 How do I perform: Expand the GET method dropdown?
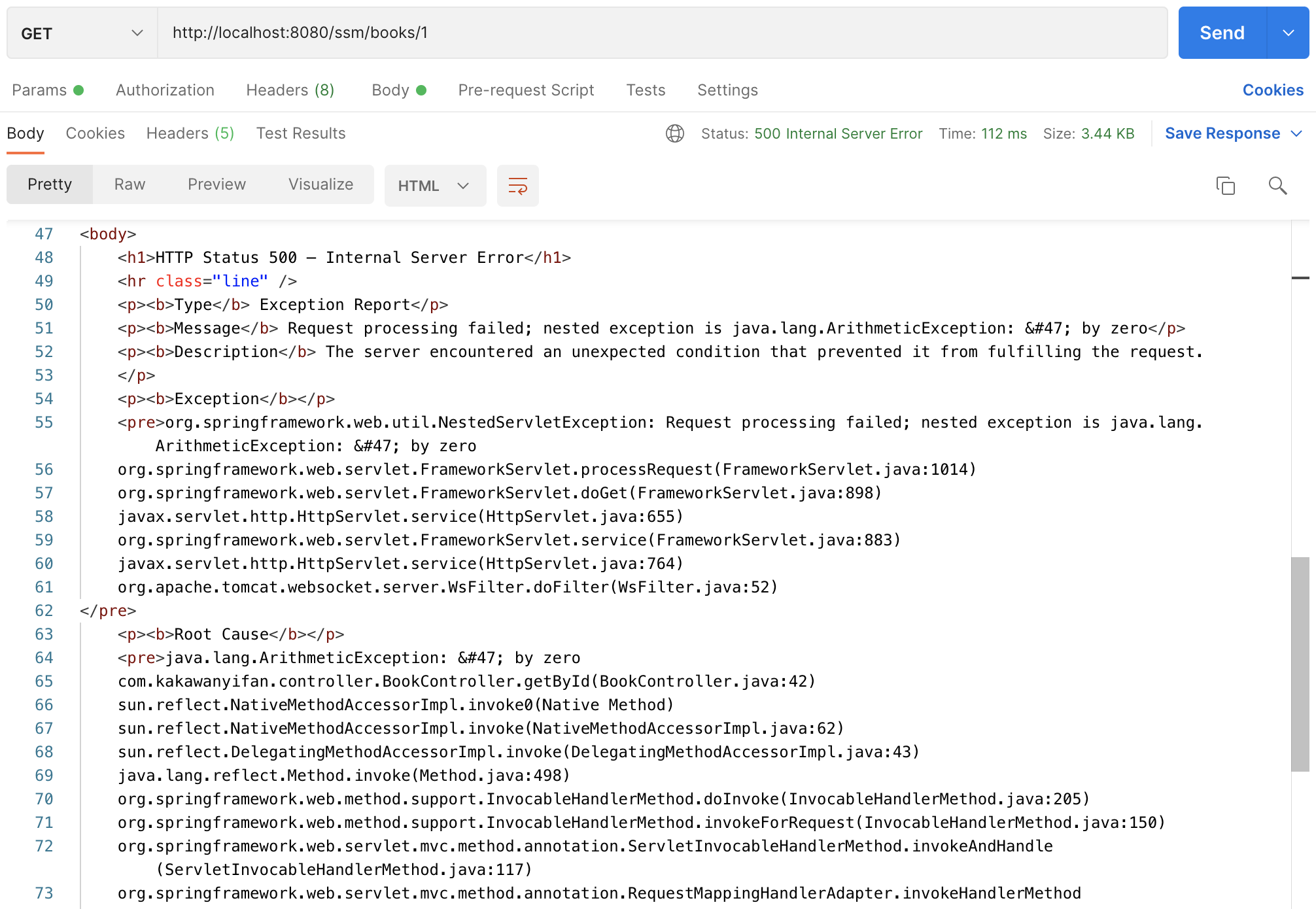[82, 33]
